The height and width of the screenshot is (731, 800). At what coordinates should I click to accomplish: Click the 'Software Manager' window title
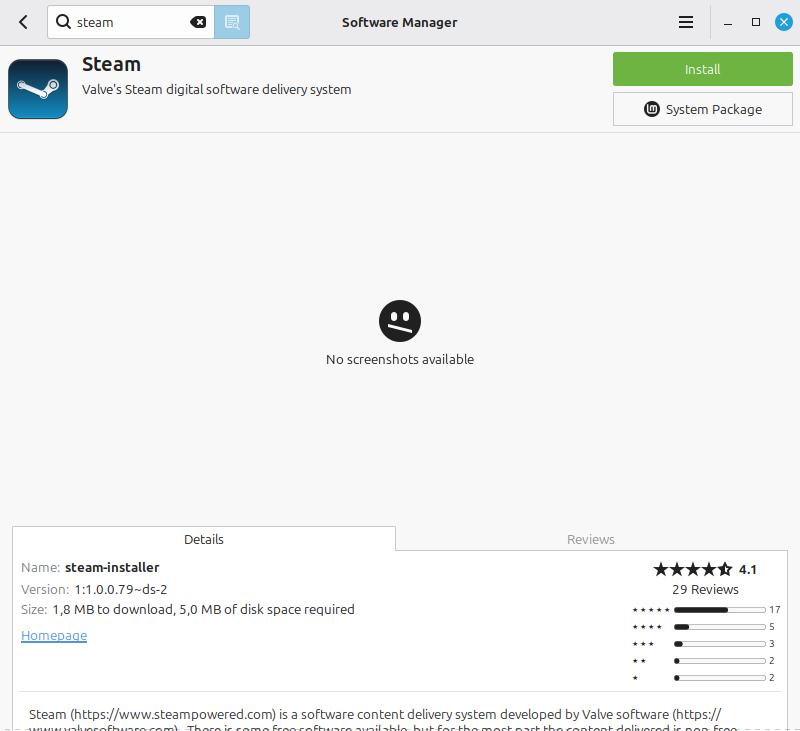point(399,22)
